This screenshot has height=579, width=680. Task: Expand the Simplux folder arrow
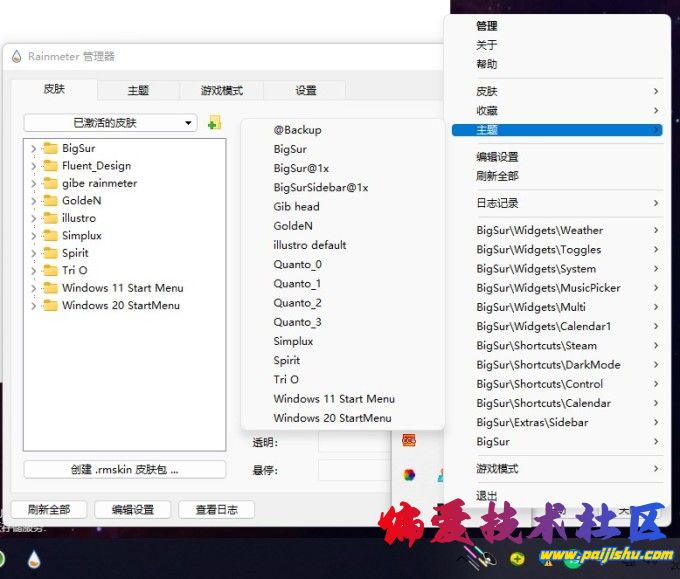pyautogui.click(x=33, y=236)
